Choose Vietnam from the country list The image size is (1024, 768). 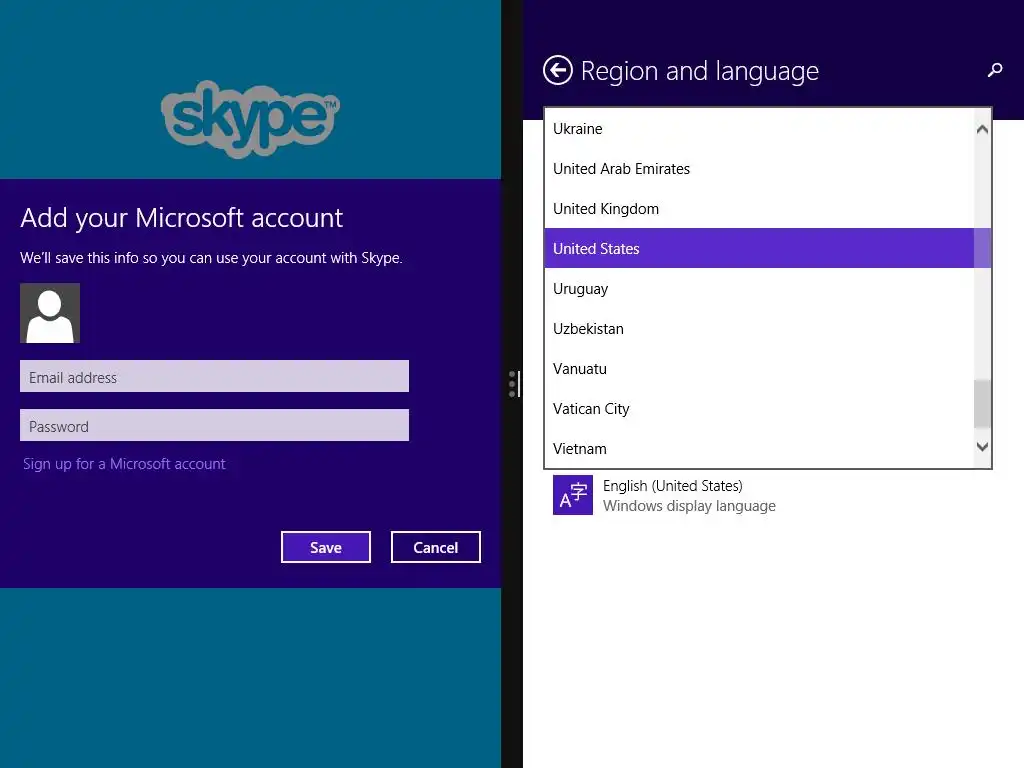(759, 448)
